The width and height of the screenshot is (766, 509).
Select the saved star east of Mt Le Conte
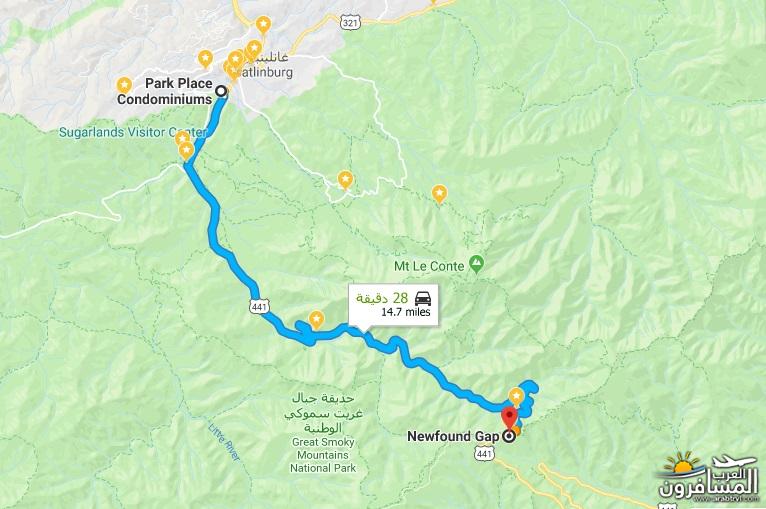pyautogui.click(x=439, y=194)
